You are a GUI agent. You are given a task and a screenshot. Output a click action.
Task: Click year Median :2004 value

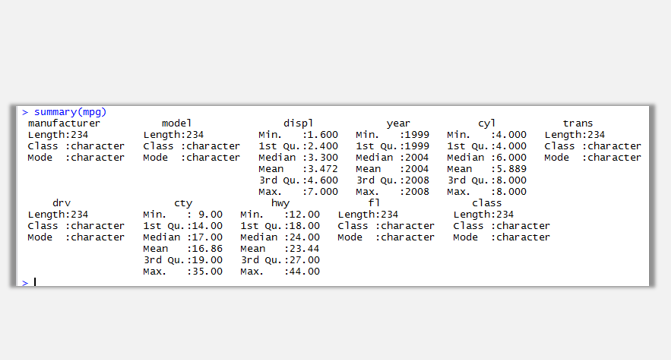[x=392, y=158]
